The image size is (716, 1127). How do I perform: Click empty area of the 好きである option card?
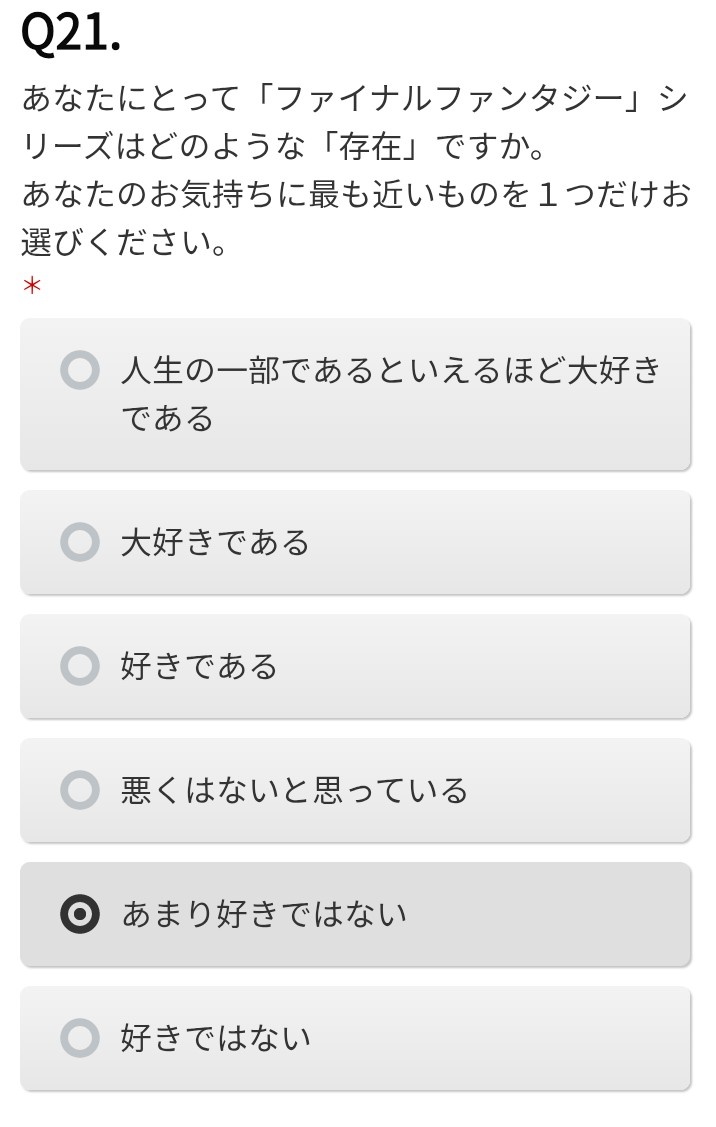[489, 666]
